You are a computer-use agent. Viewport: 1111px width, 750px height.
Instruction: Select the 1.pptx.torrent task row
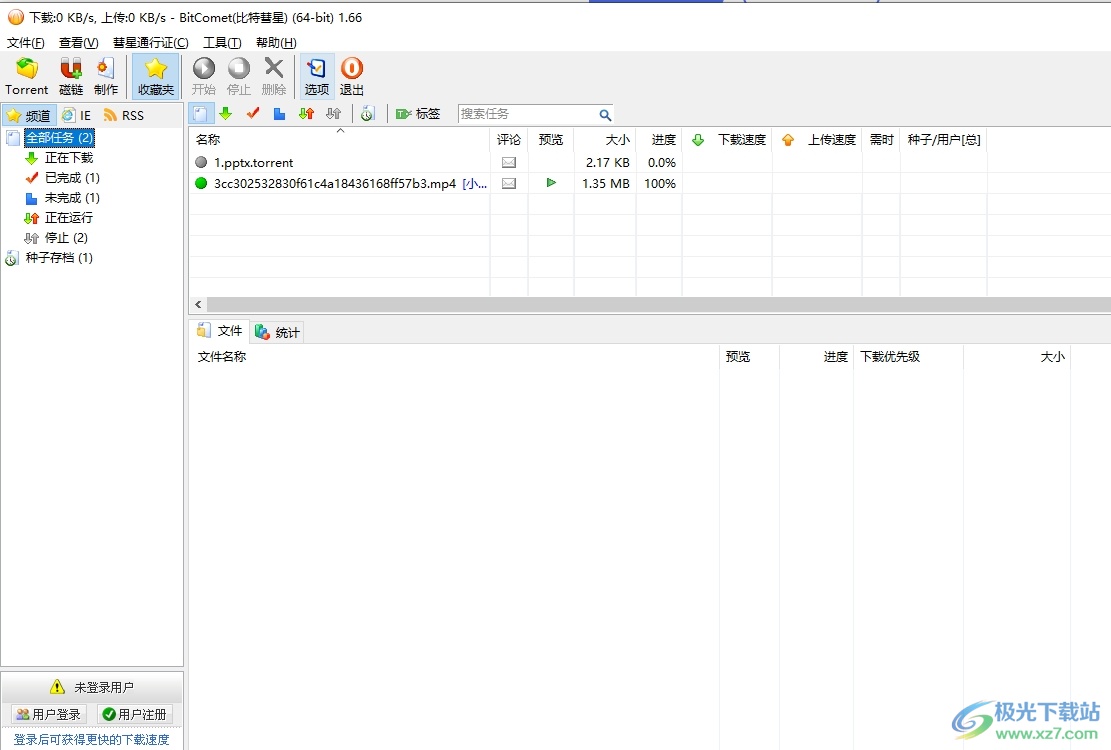[x=650, y=162]
